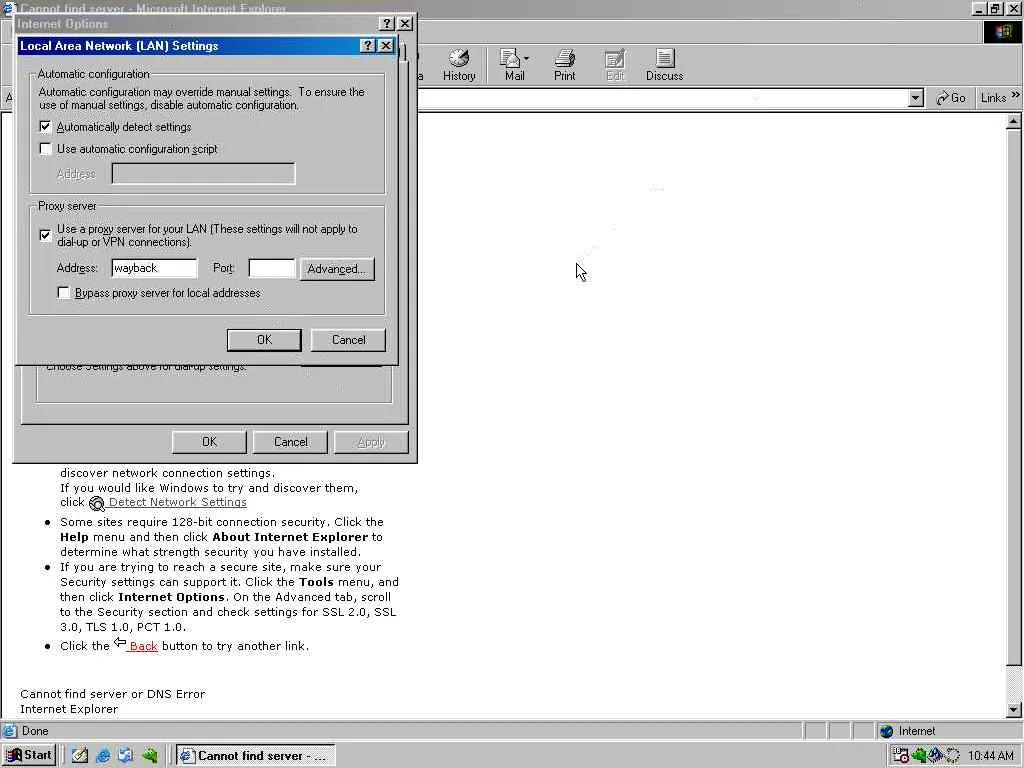1024x768 pixels.
Task: Click the LAN Settings help question mark
Action: click(368, 46)
